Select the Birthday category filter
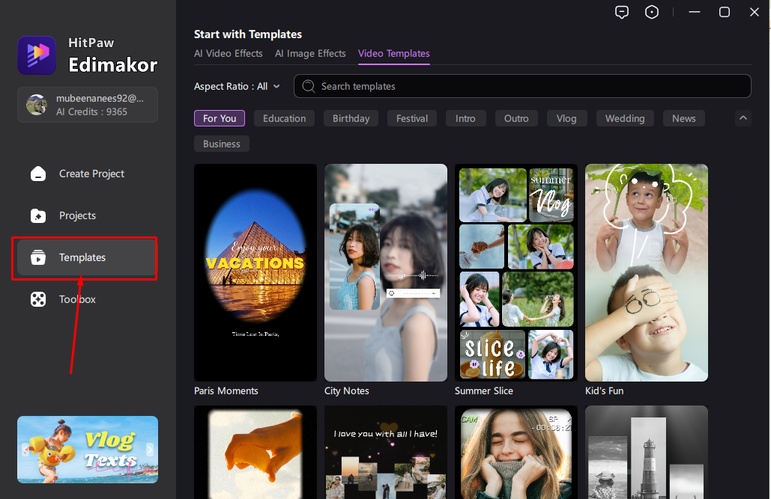Viewport: 771px width, 499px height. tap(351, 118)
